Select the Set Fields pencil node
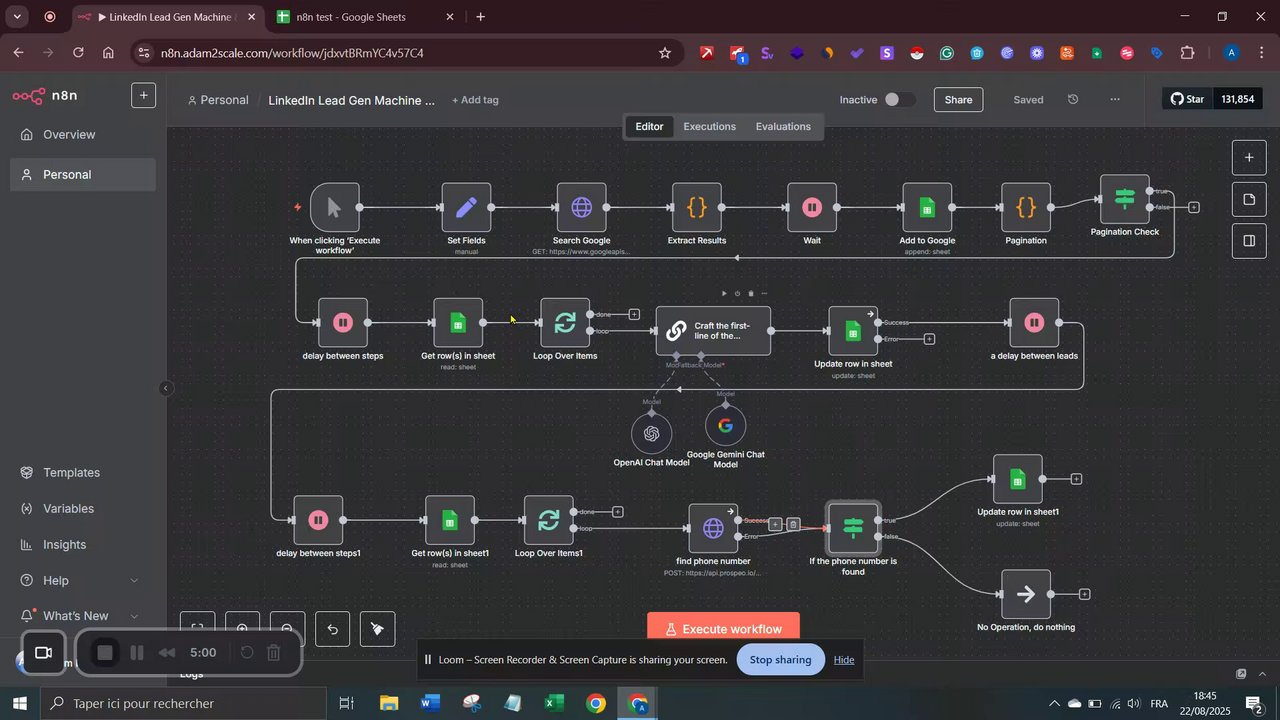Image resolution: width=1280 pixels, height=720 pixels. point(467,207)
